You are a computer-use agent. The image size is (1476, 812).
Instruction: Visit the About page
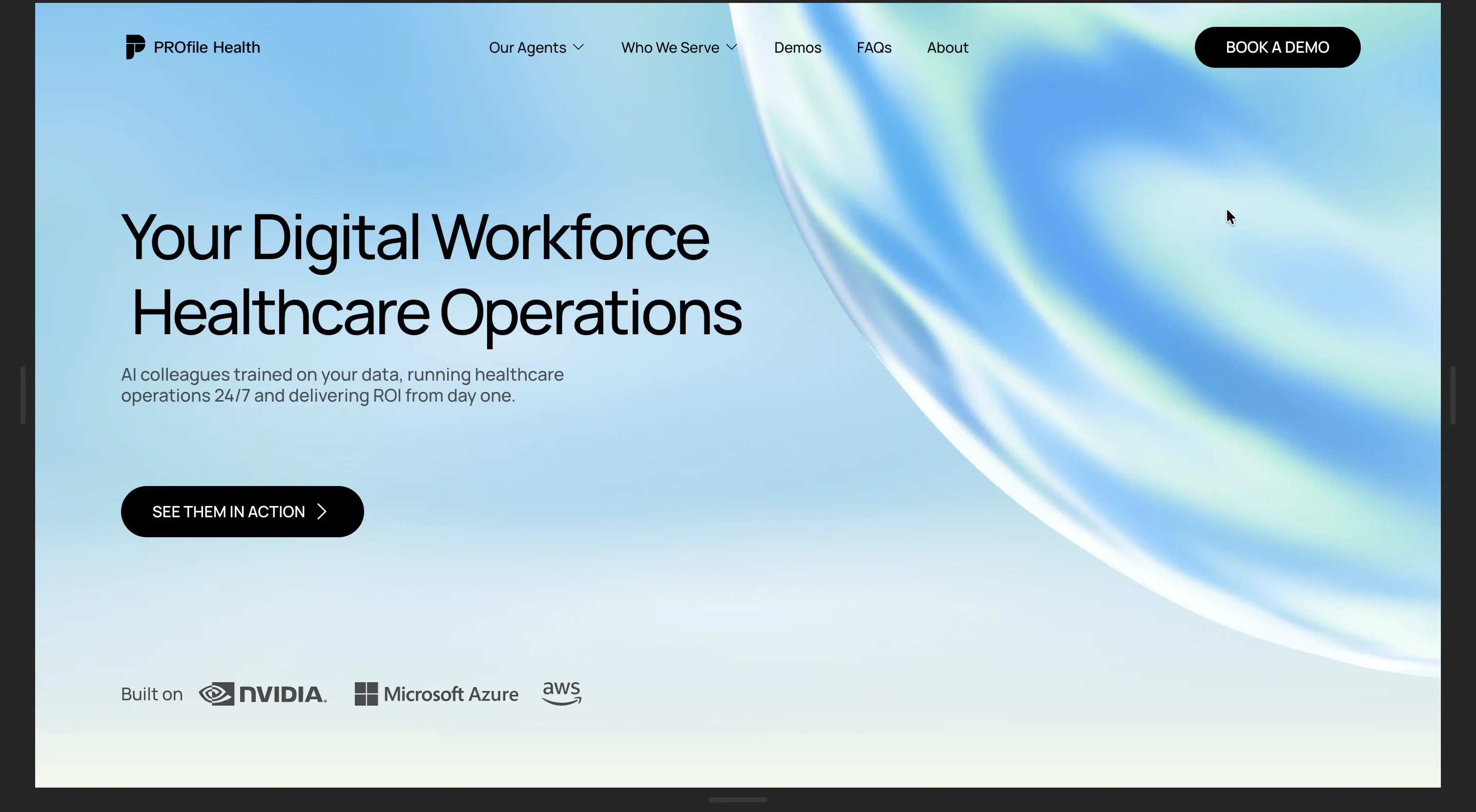pyautogui.click(x=948, y=47)
